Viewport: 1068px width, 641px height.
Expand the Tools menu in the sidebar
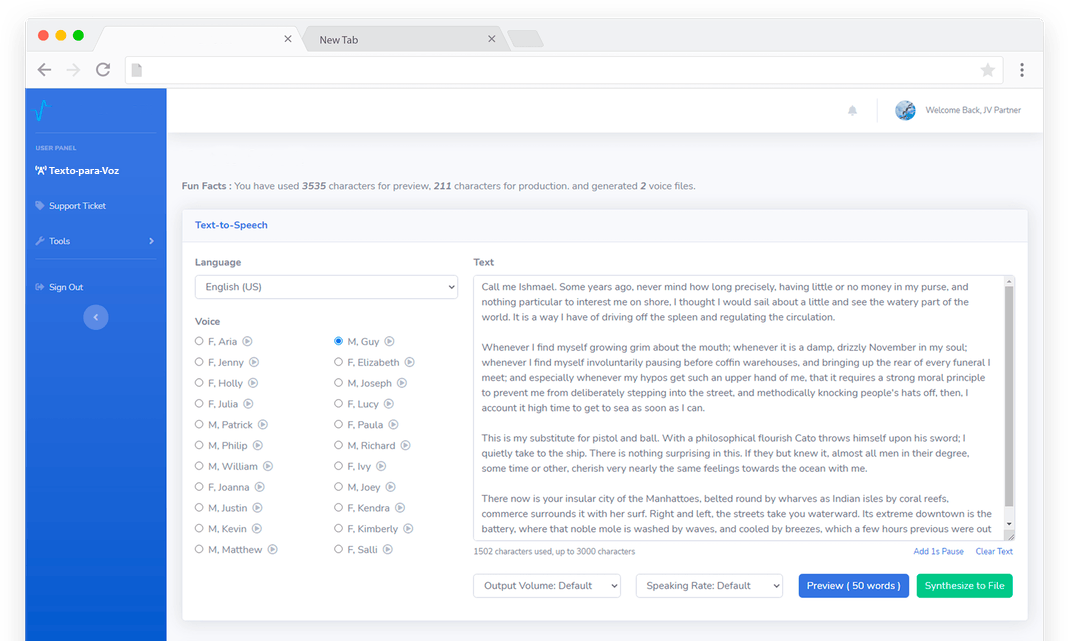click(94, 241)
